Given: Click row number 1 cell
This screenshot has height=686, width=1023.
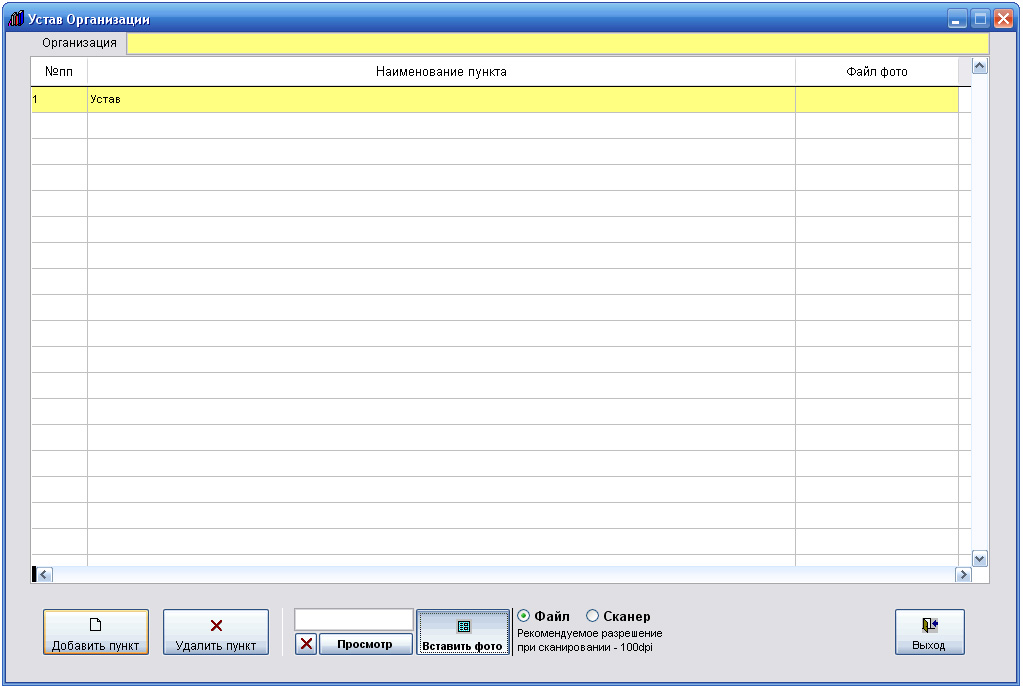Looking at the screenshot, I should tap(59, 99).
